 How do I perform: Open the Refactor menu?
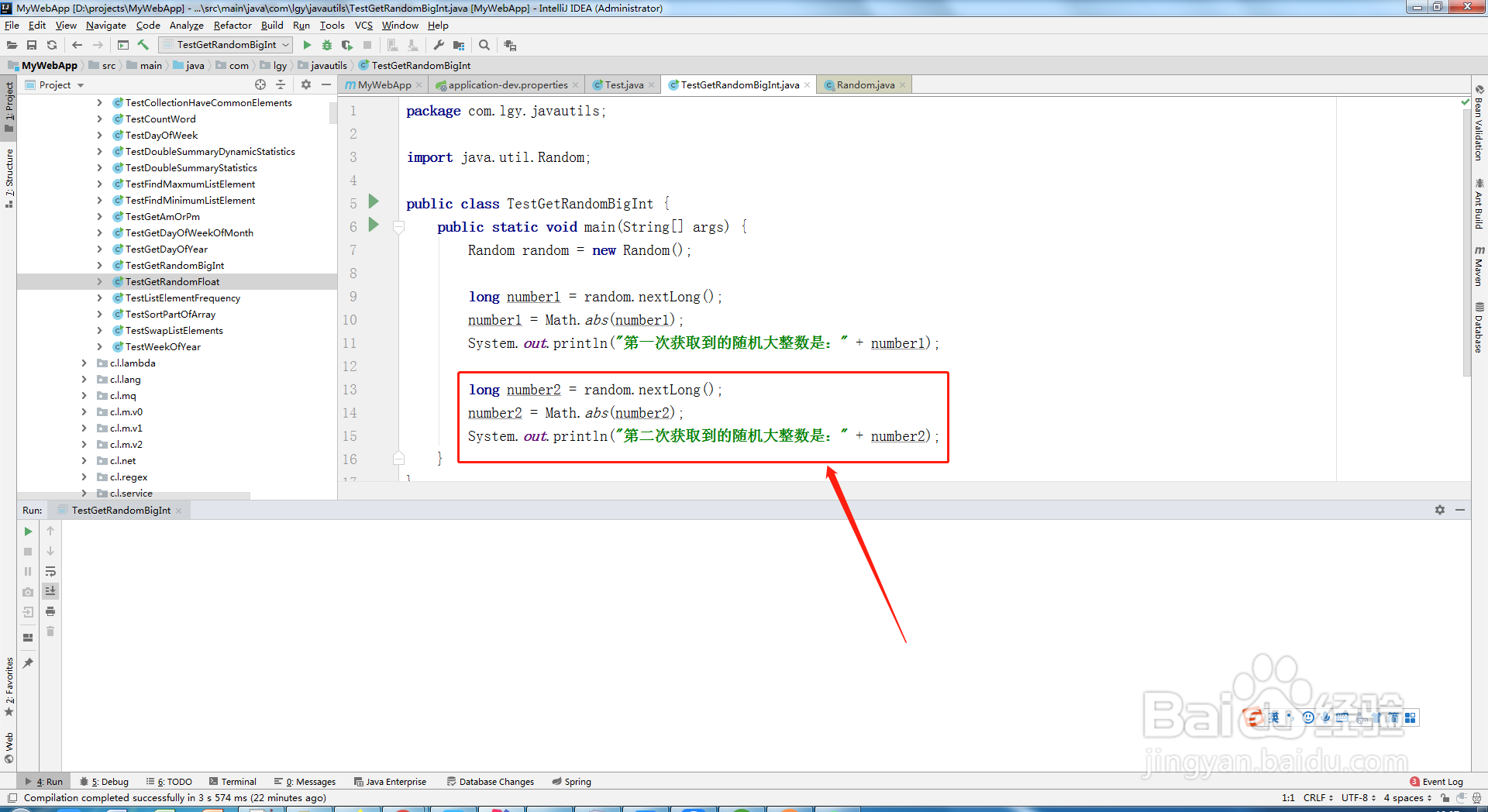point(232,25)
